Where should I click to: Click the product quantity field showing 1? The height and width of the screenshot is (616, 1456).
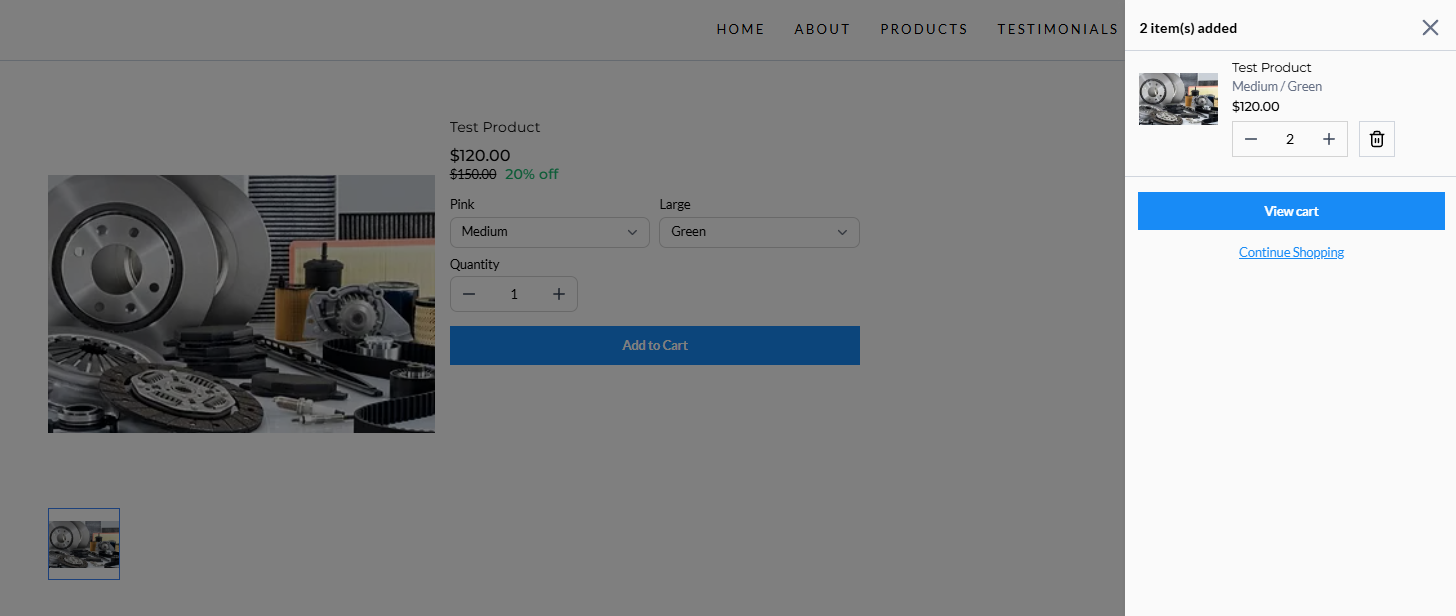(x=514, y=294)
